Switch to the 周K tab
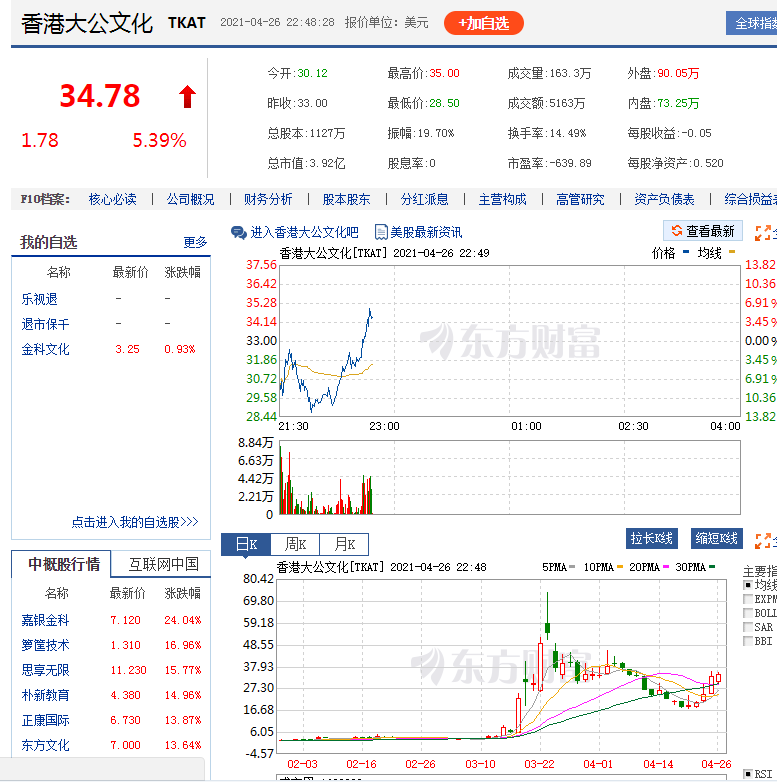Image resolution: width=777 pixels, height=782 pixels. pos(295,544)
